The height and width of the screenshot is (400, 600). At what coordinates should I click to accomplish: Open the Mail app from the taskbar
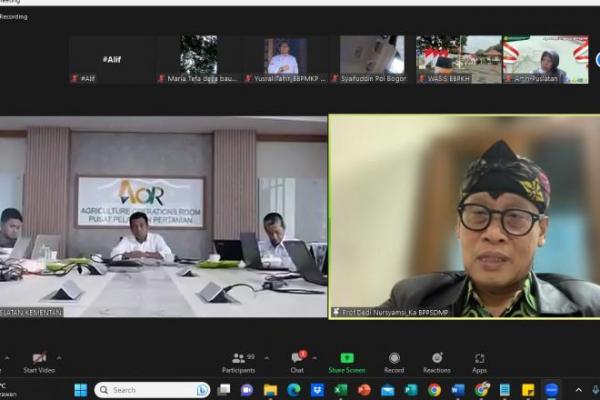(387, 390)
